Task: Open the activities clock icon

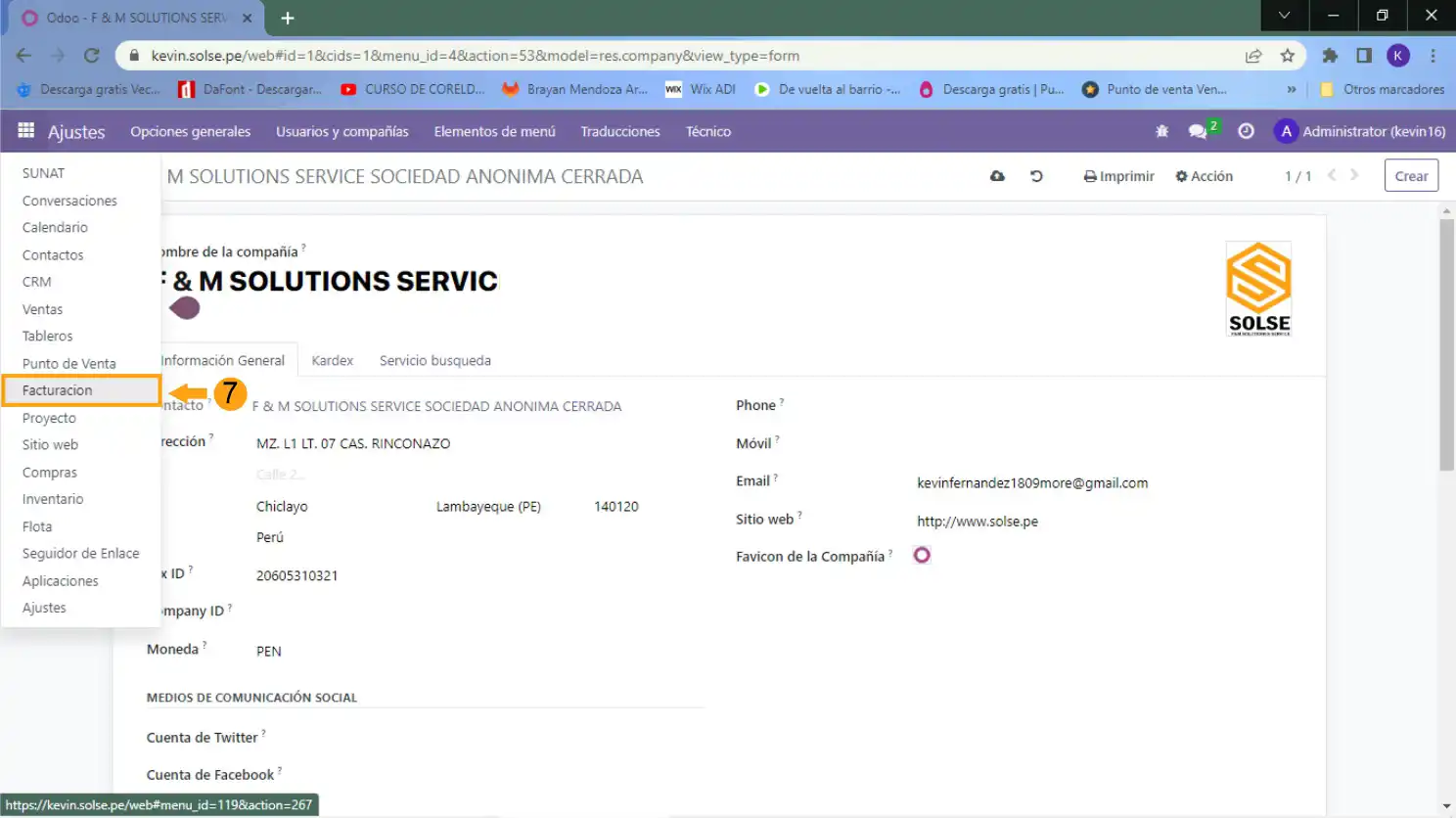Action: (x=1246, y=131)
